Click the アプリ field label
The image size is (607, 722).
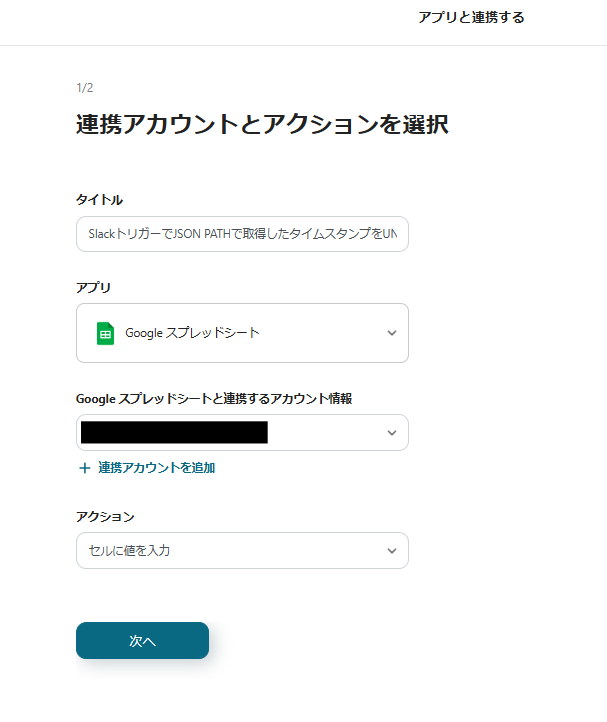pos(93,287)
